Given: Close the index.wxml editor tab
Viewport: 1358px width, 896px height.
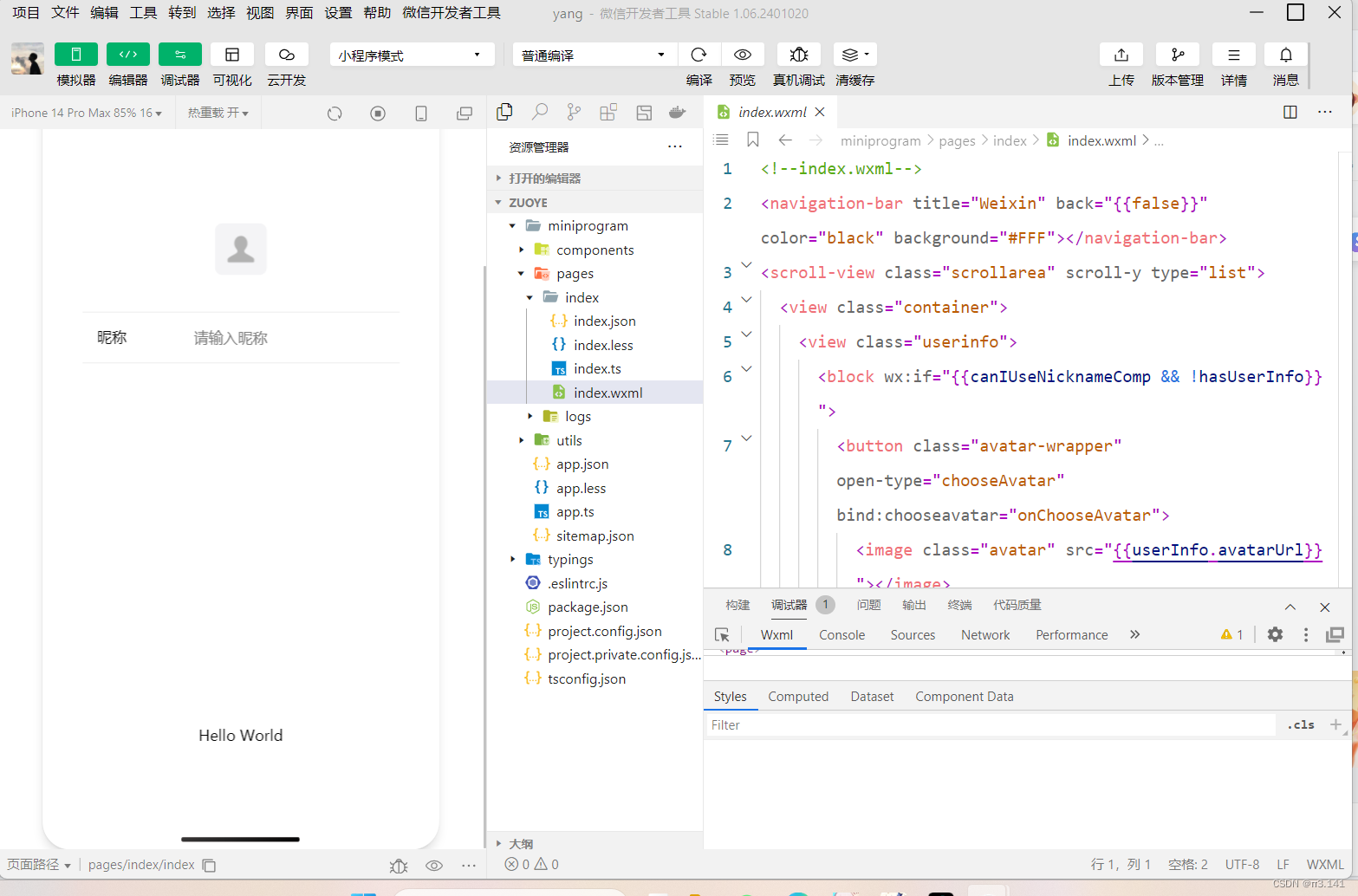Looking at the screenshot, I should [820, 112].
